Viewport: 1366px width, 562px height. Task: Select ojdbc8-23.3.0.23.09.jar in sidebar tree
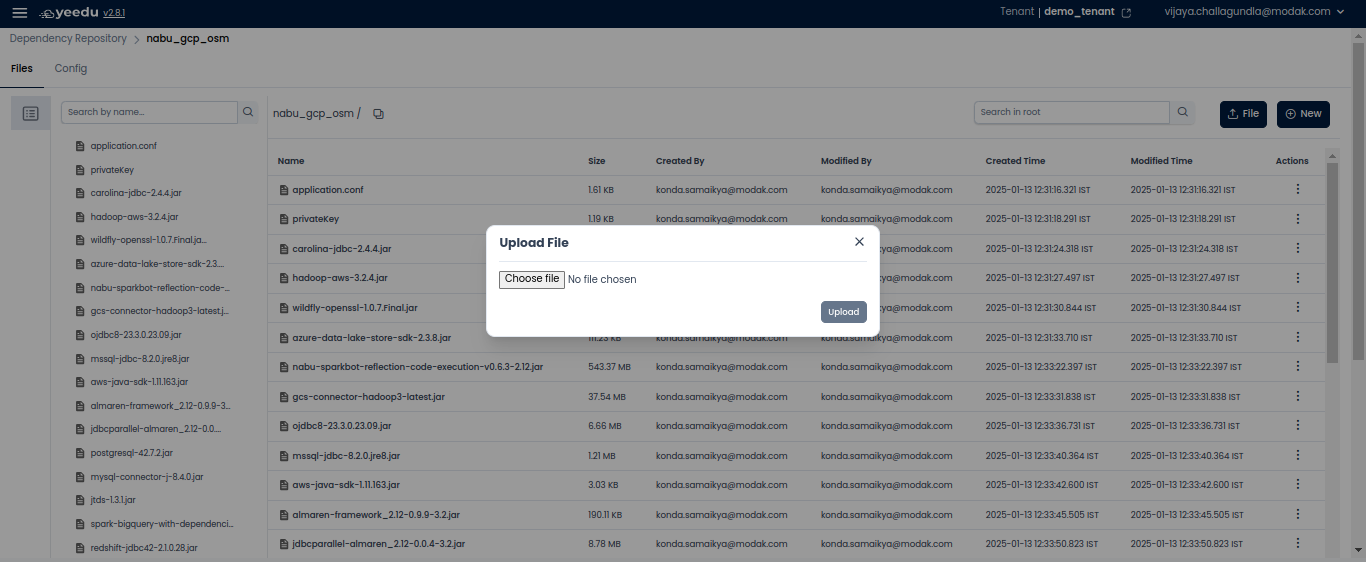(136, 335)
